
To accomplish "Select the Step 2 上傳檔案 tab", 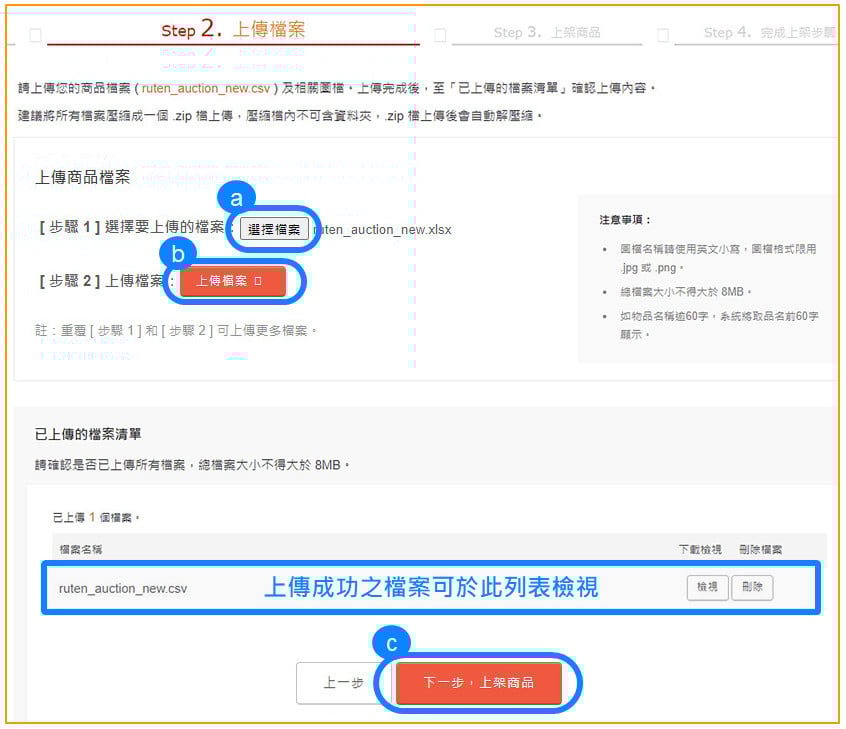I will coord(233,30).
